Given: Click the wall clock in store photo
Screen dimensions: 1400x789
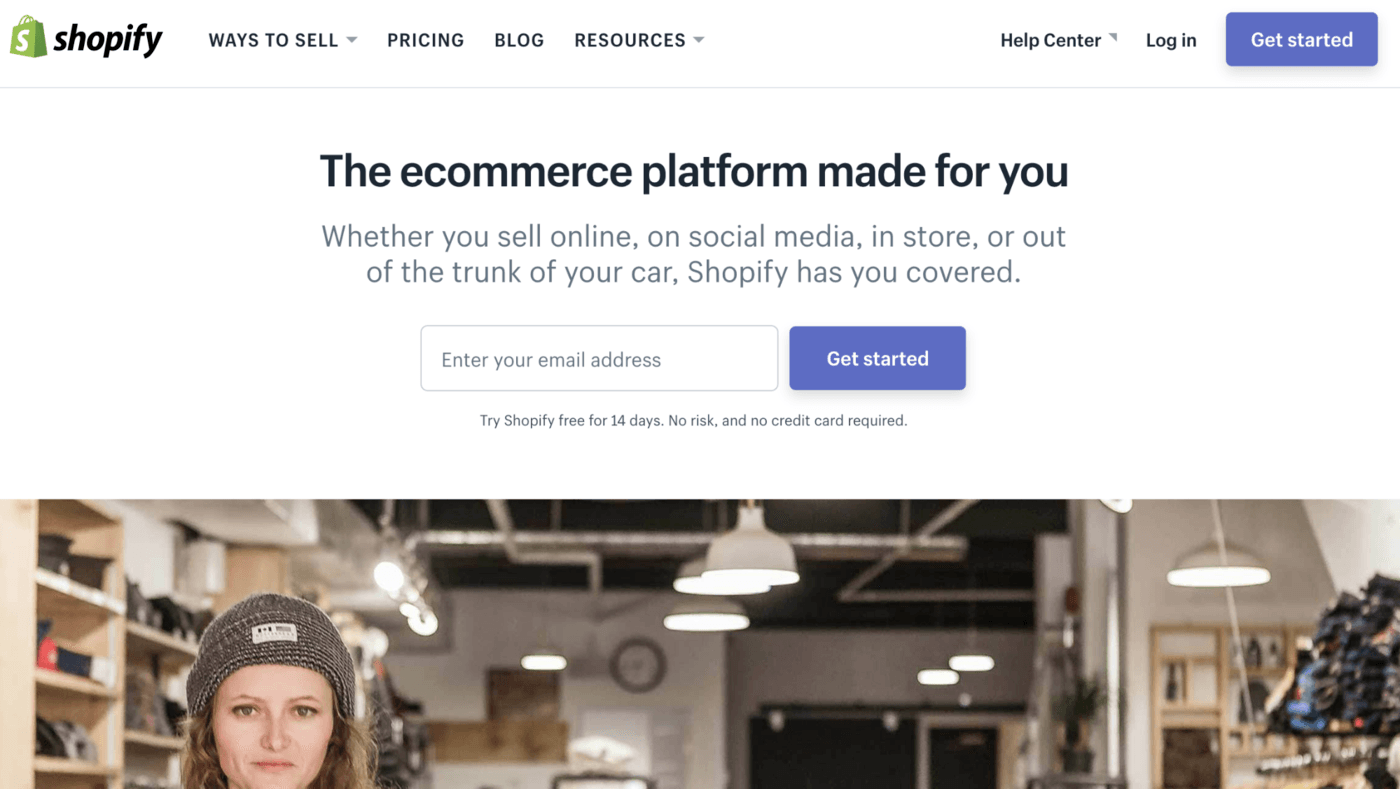Looking at the screenshot, I should [x=638, y=665].
